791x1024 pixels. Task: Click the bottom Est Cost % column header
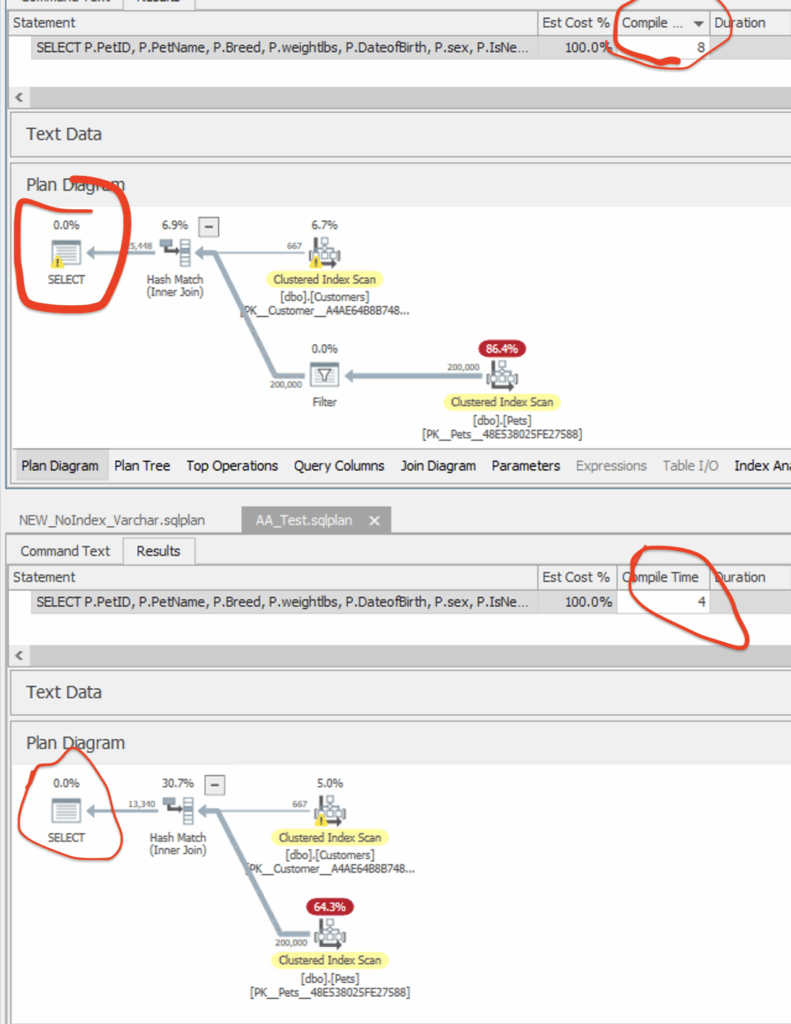575,577
